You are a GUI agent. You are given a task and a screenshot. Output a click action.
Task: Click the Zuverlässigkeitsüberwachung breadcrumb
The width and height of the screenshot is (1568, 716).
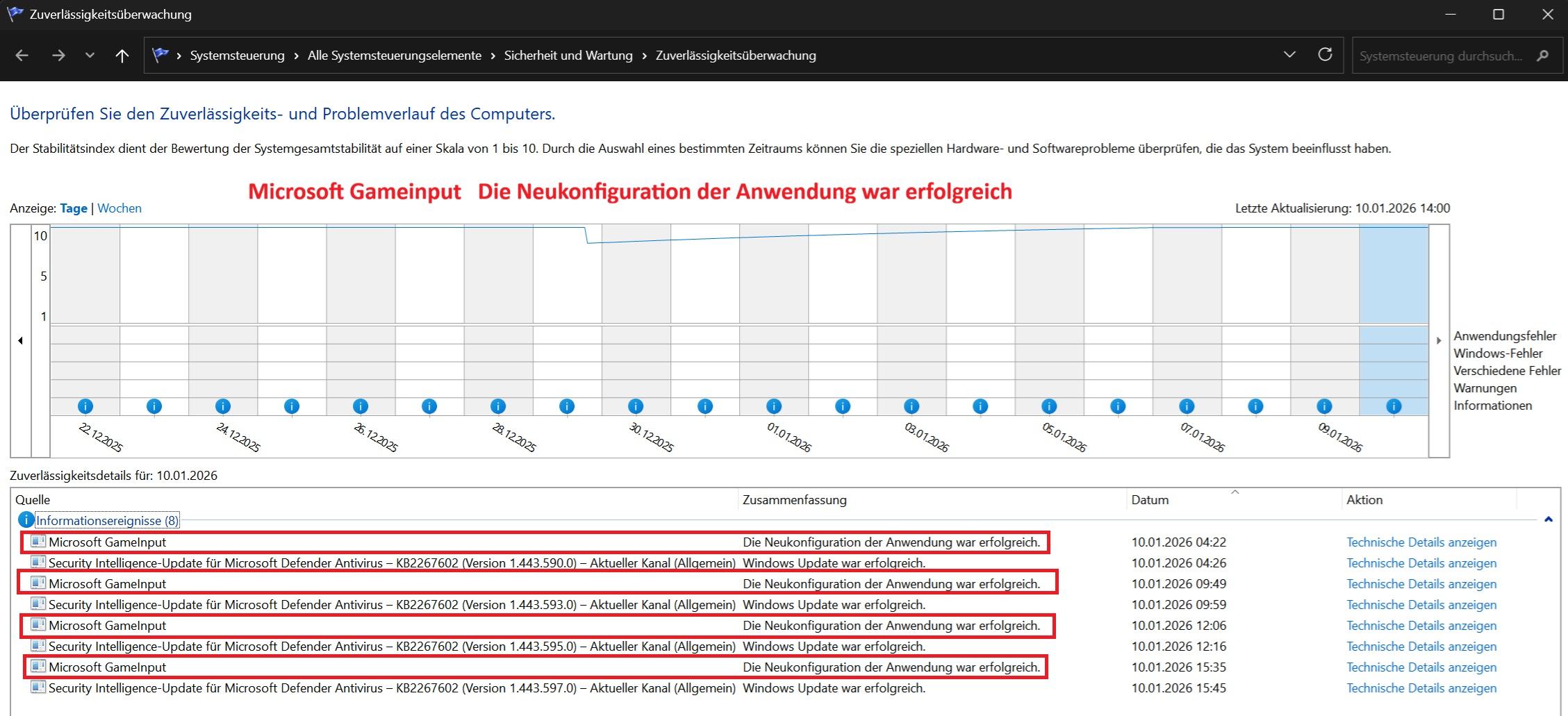pyautogui.click(x=736, y=56)
